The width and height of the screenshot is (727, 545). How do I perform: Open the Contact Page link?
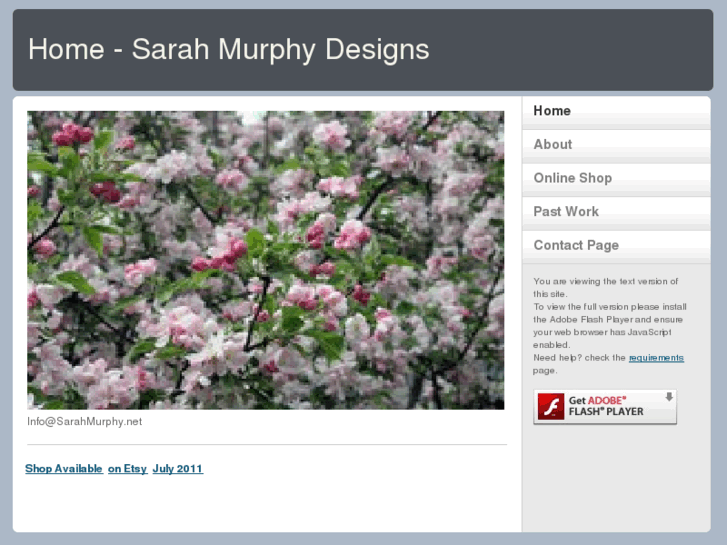point(616,246)
